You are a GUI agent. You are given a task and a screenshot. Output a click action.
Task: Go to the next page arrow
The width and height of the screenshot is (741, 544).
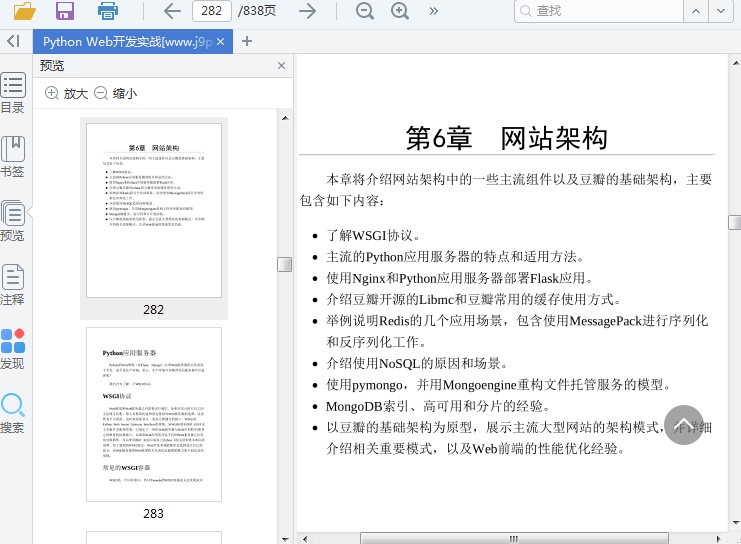pos(309,11)
